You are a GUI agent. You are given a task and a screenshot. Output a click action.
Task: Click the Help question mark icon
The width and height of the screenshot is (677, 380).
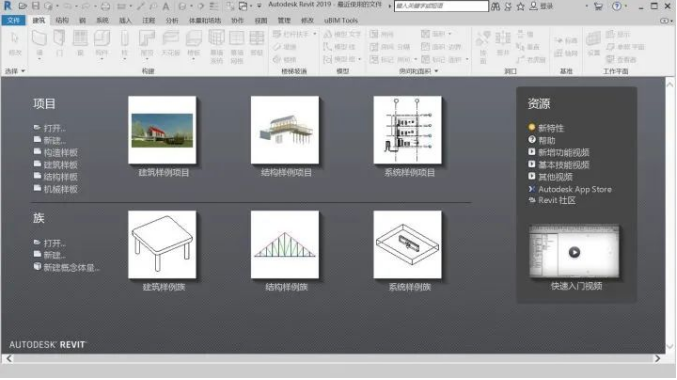coord(617,6)
